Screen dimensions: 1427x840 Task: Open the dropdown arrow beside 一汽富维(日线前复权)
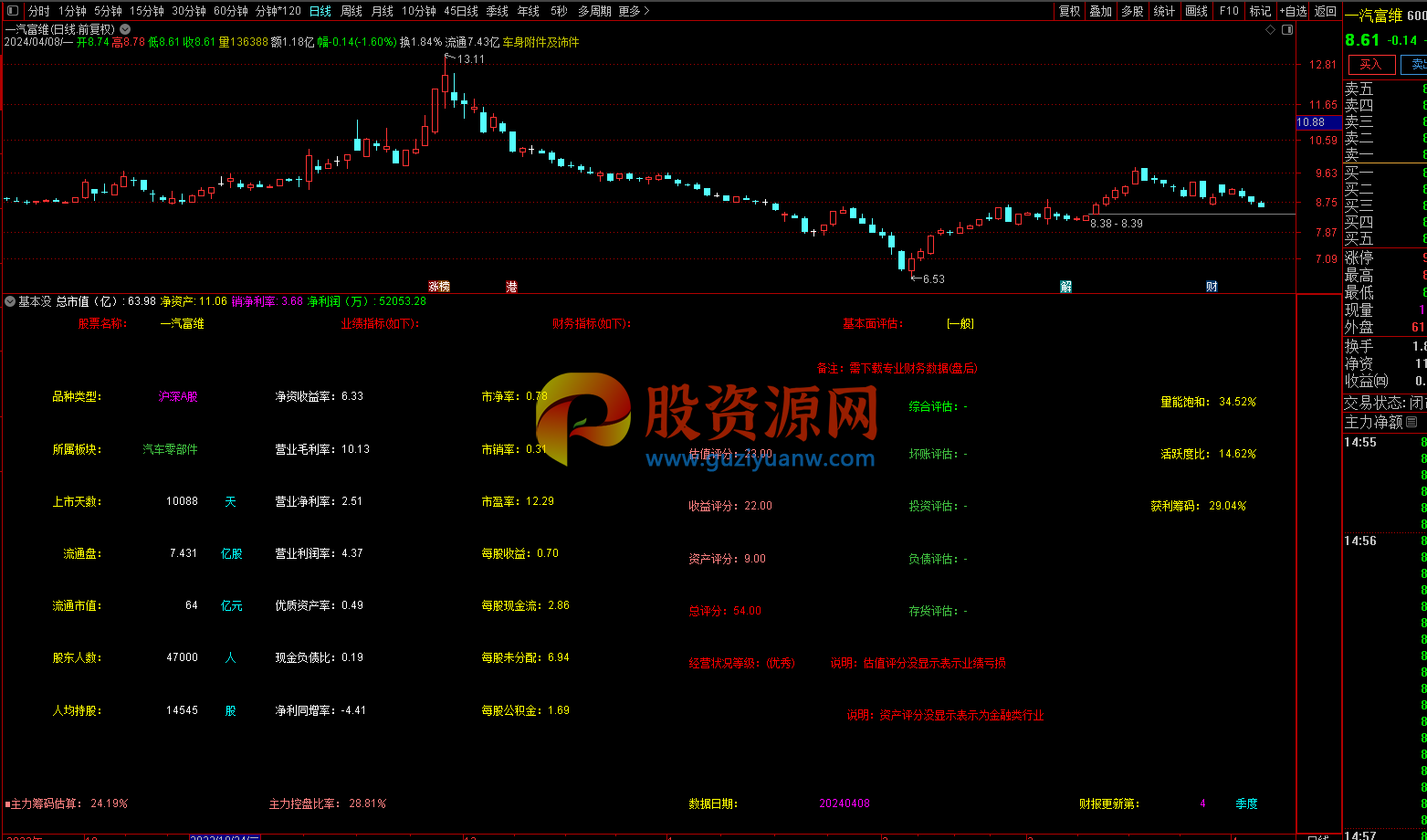coord(125,29)
